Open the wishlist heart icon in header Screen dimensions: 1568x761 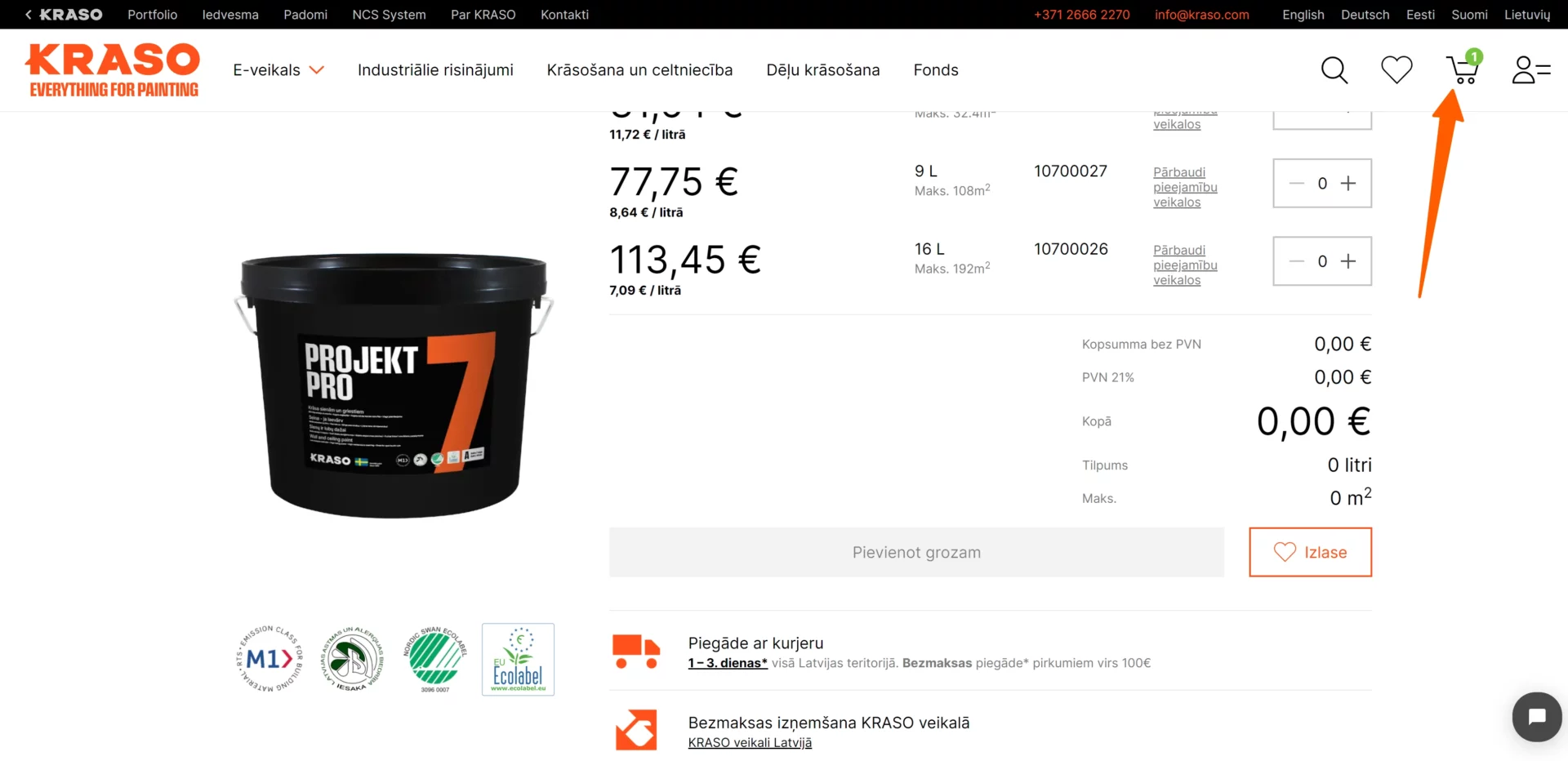coord(1396,69)
